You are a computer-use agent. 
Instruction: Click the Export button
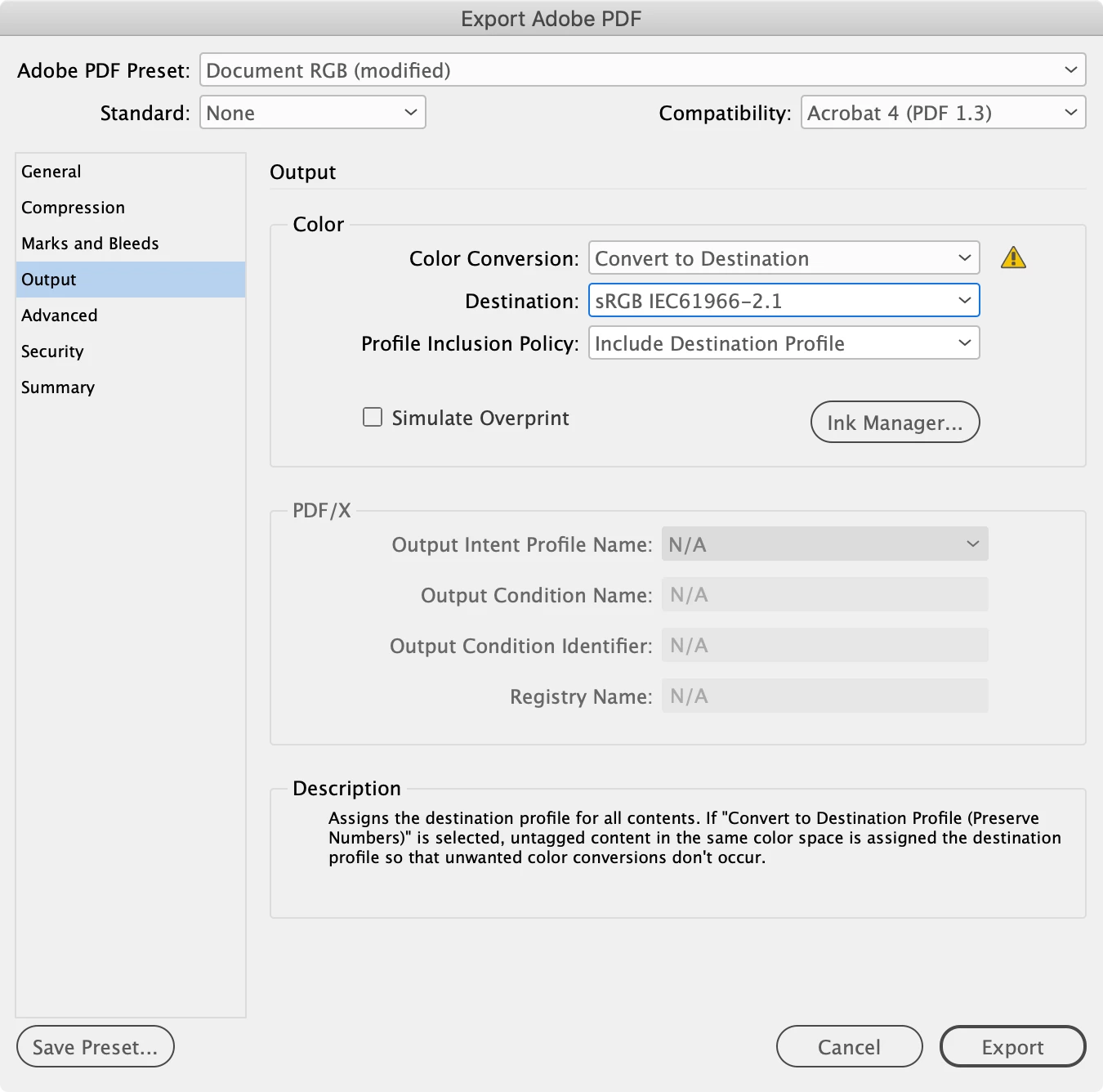click(x=1013, y=1047)
